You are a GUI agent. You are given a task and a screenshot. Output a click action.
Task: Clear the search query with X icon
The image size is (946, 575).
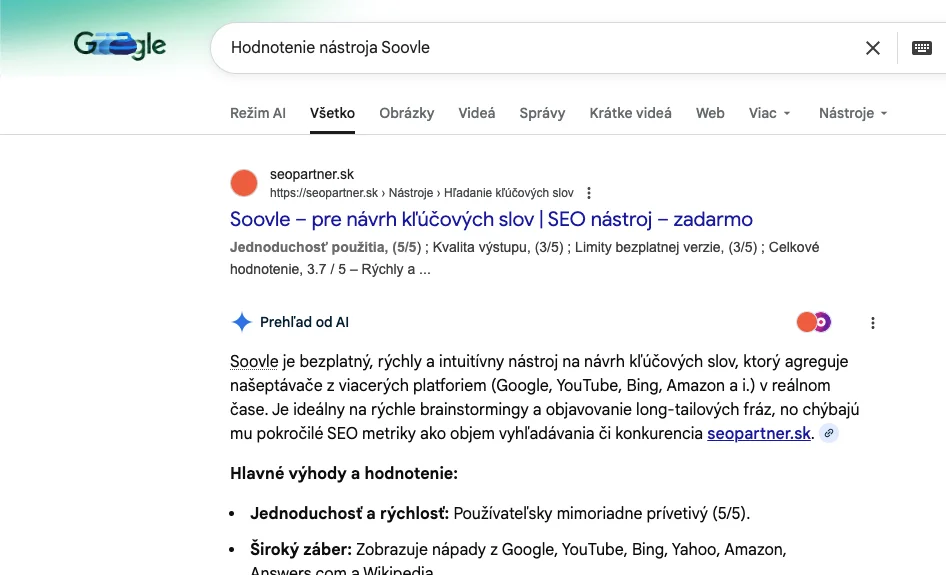point(873,48)
